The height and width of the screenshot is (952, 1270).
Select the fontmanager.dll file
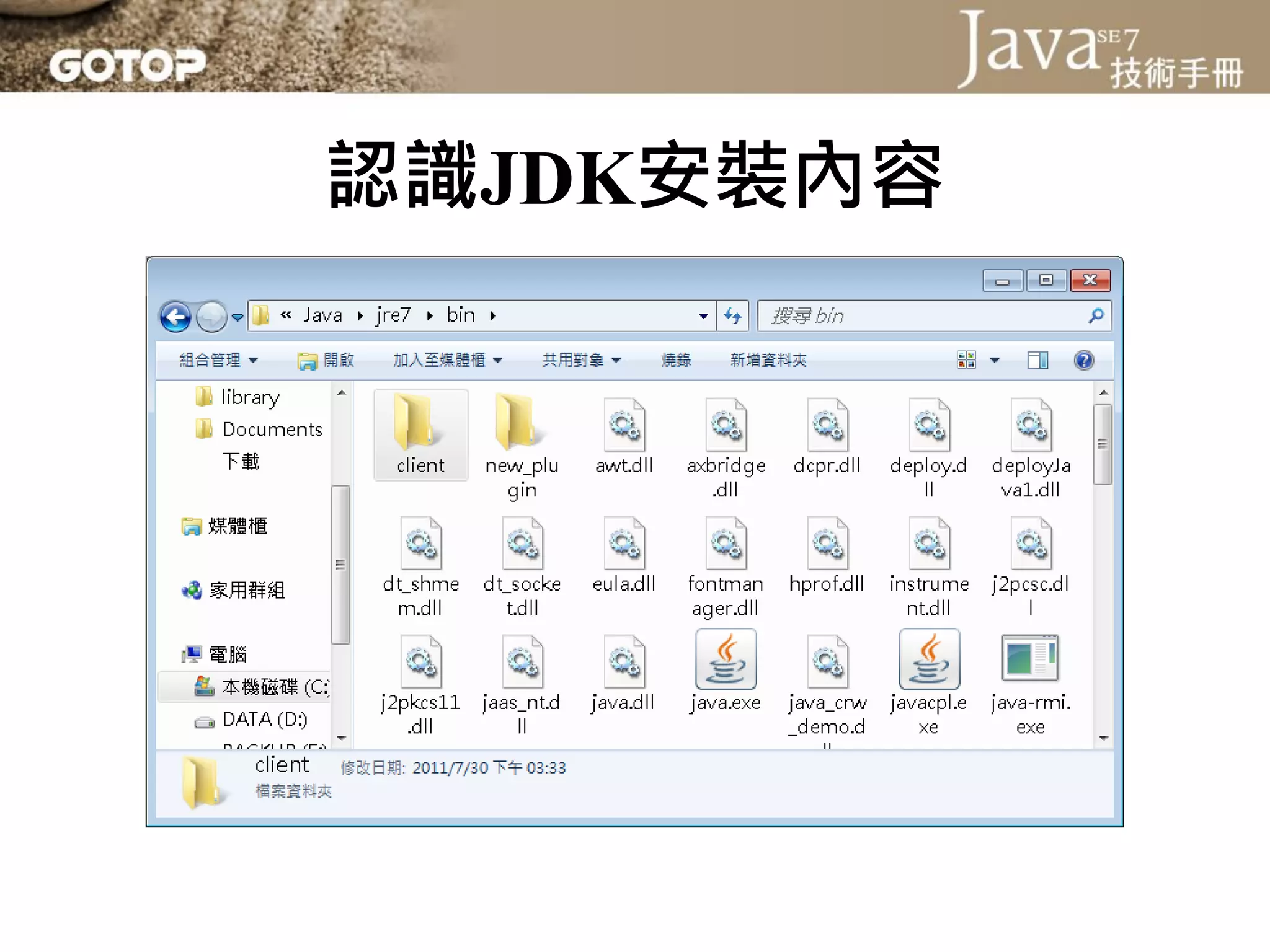click(726, 566)
